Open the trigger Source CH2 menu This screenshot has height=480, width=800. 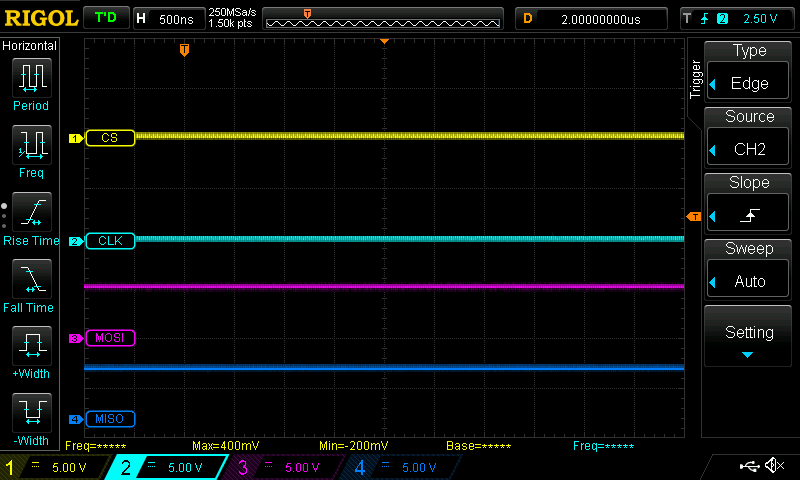pos(747,137)
